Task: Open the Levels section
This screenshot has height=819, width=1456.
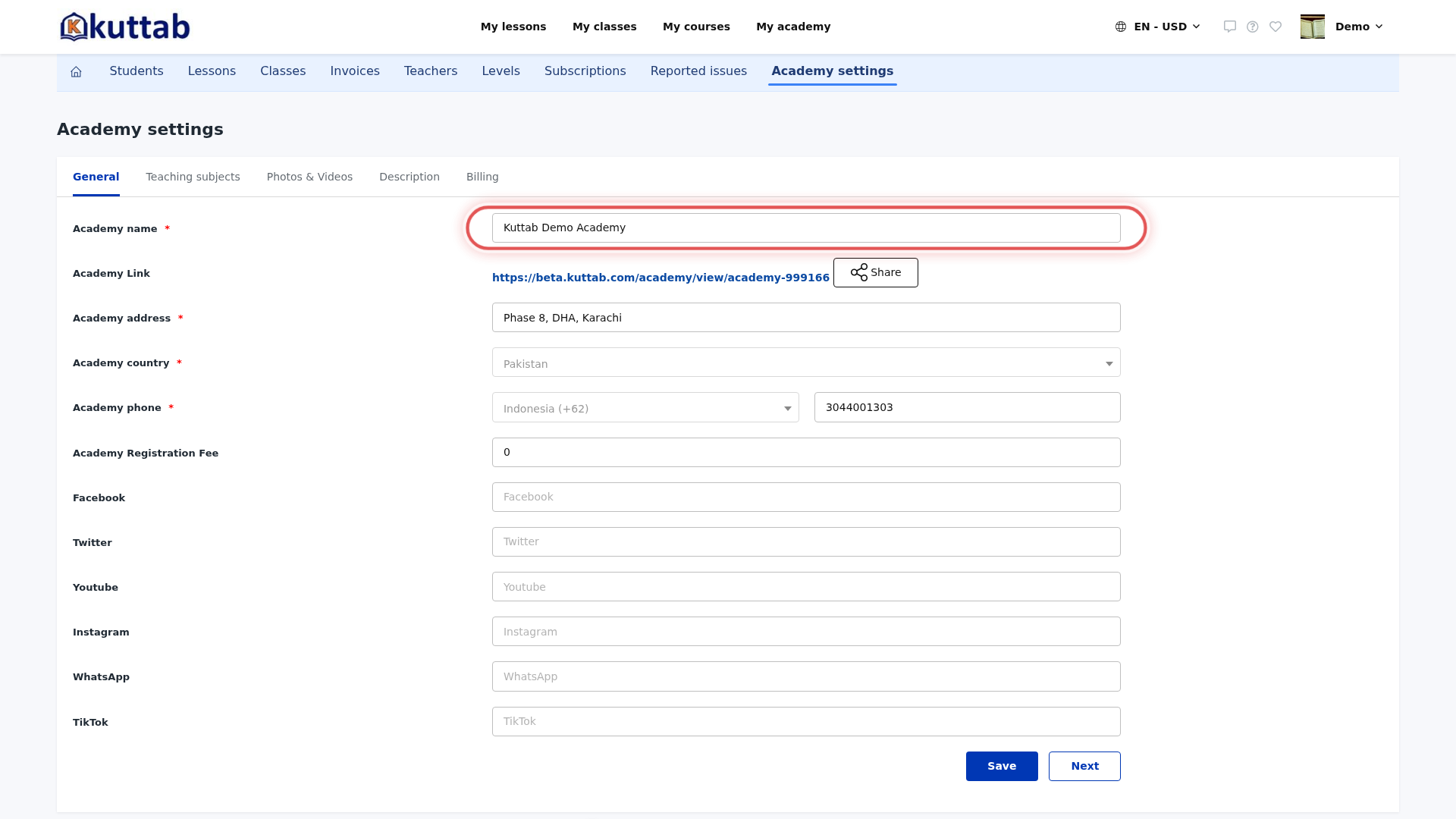Action: pos(501,71)
